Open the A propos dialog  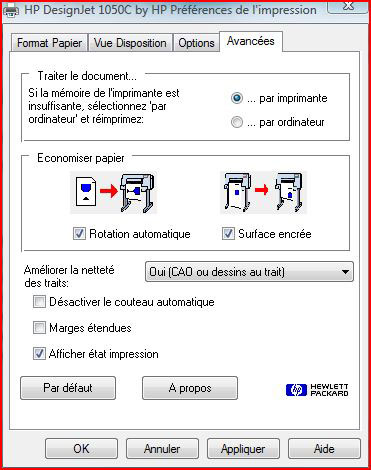[x=190, y=388]
